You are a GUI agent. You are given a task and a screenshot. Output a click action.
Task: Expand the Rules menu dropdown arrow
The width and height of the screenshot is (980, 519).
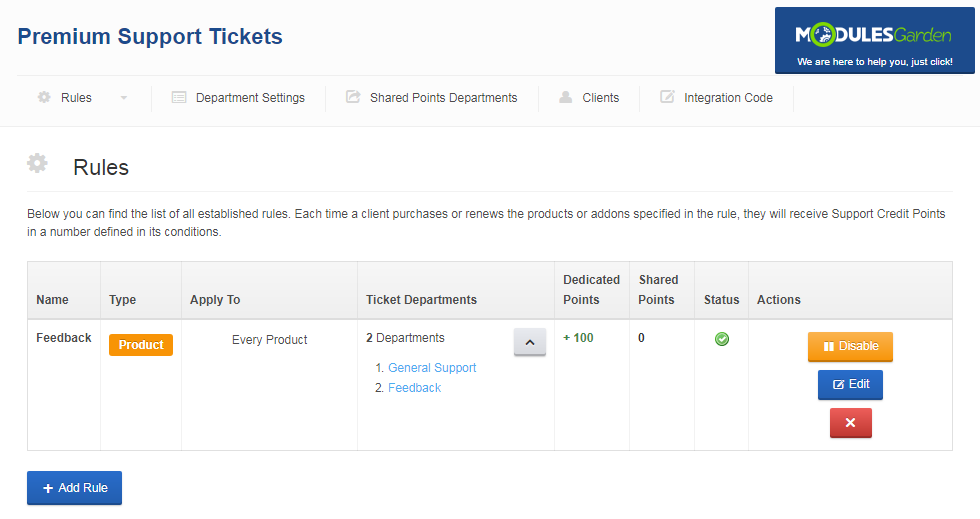pyautogui.click(x=124, y=98)
